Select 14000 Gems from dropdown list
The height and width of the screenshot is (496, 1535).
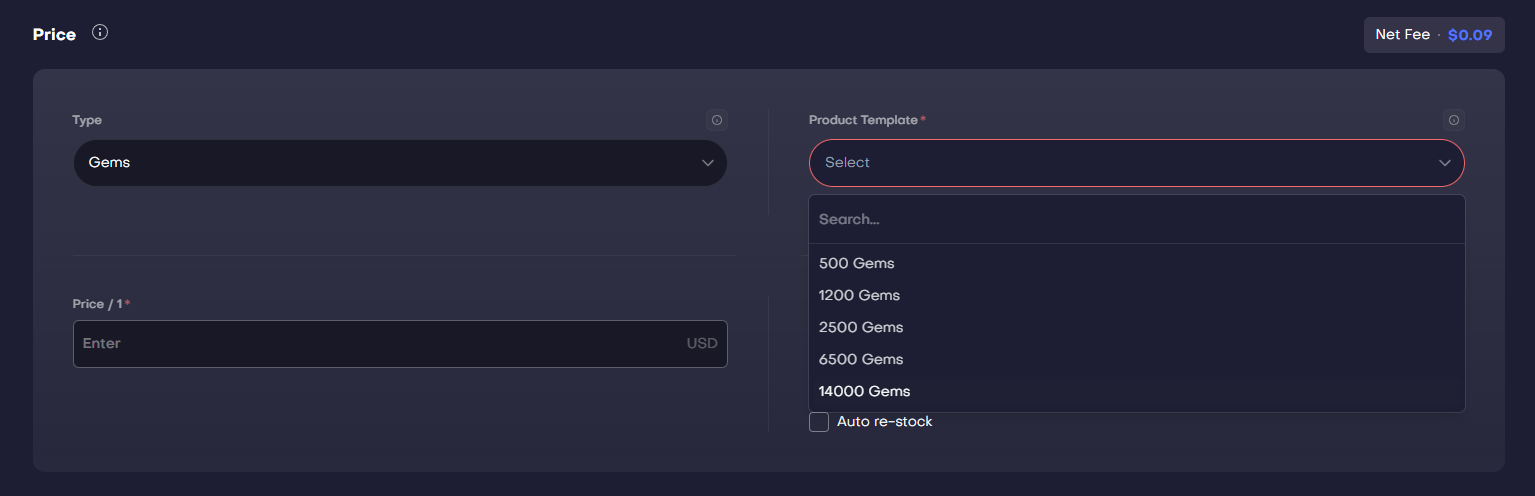(x=864, y=391)
